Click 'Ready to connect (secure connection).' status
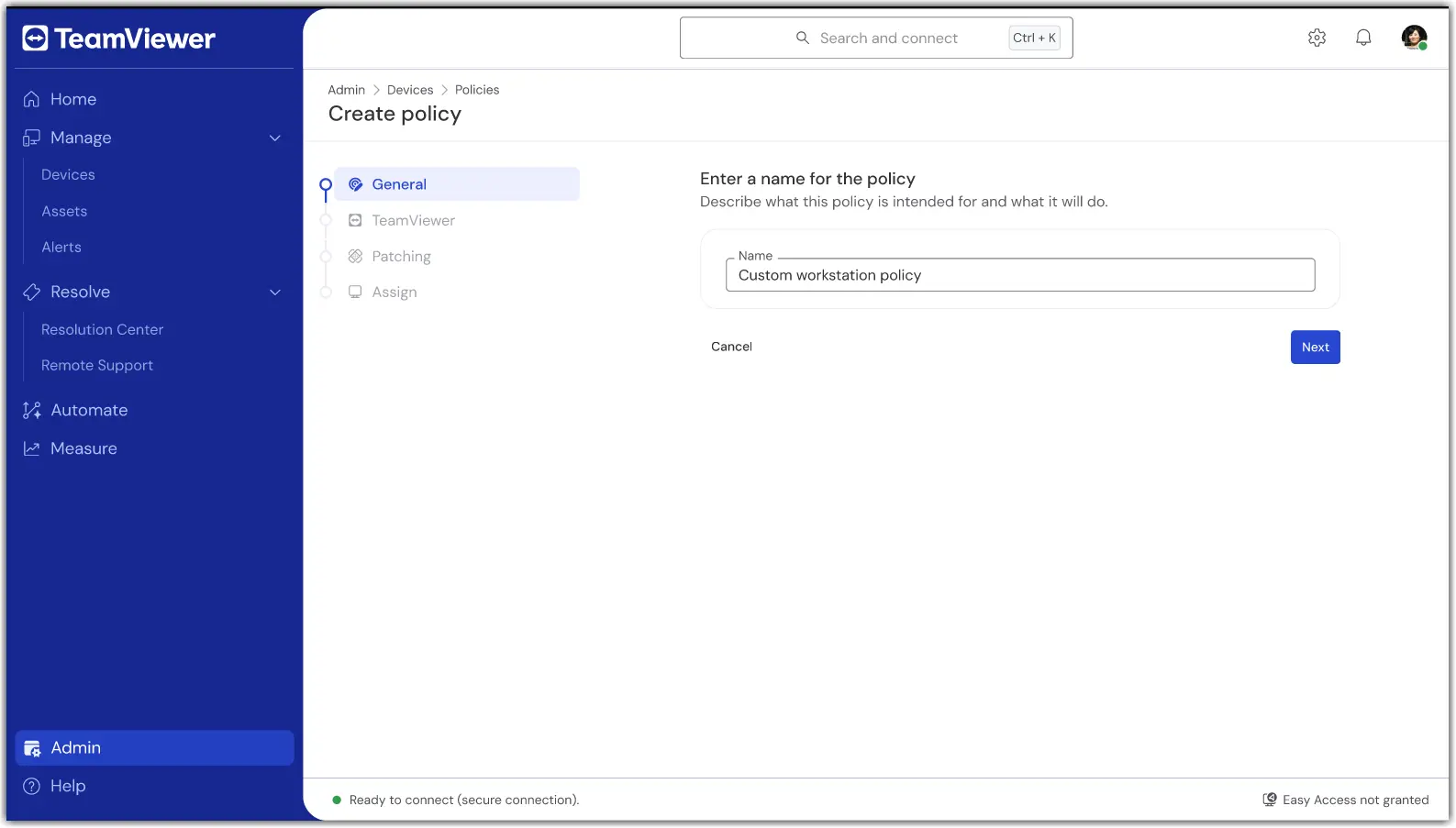The width and height of the screenshot is (1456, 828). (464, 800)
